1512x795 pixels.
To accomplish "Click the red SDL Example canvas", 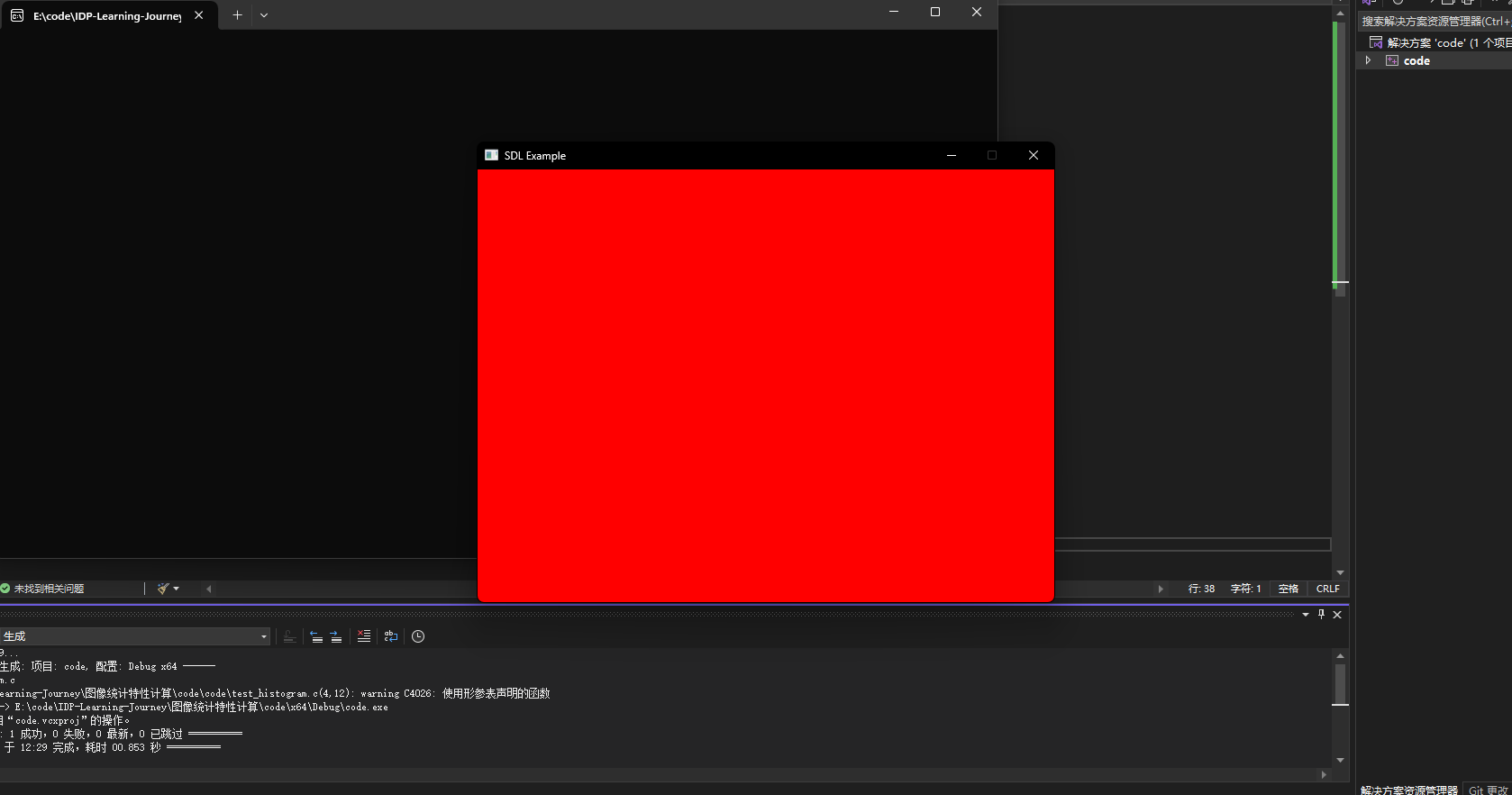I will click(x=766, y=385).
